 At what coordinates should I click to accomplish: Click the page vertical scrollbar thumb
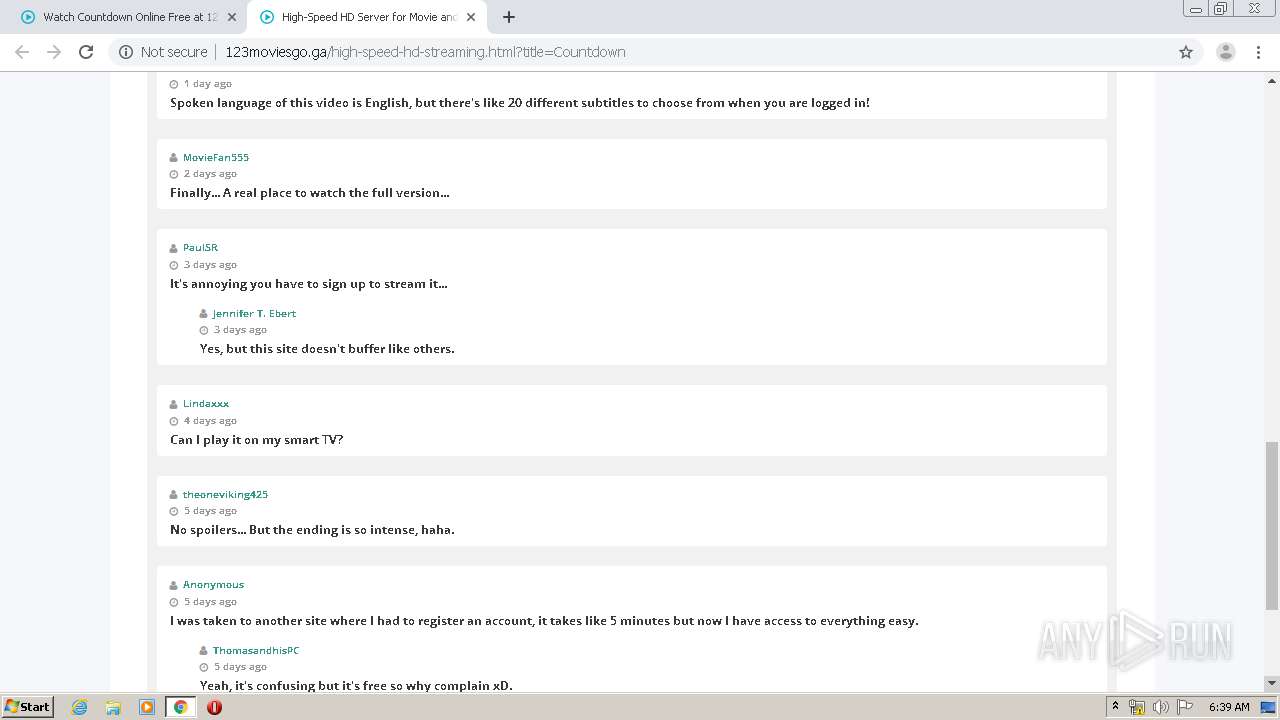(x=1272, y=525)
